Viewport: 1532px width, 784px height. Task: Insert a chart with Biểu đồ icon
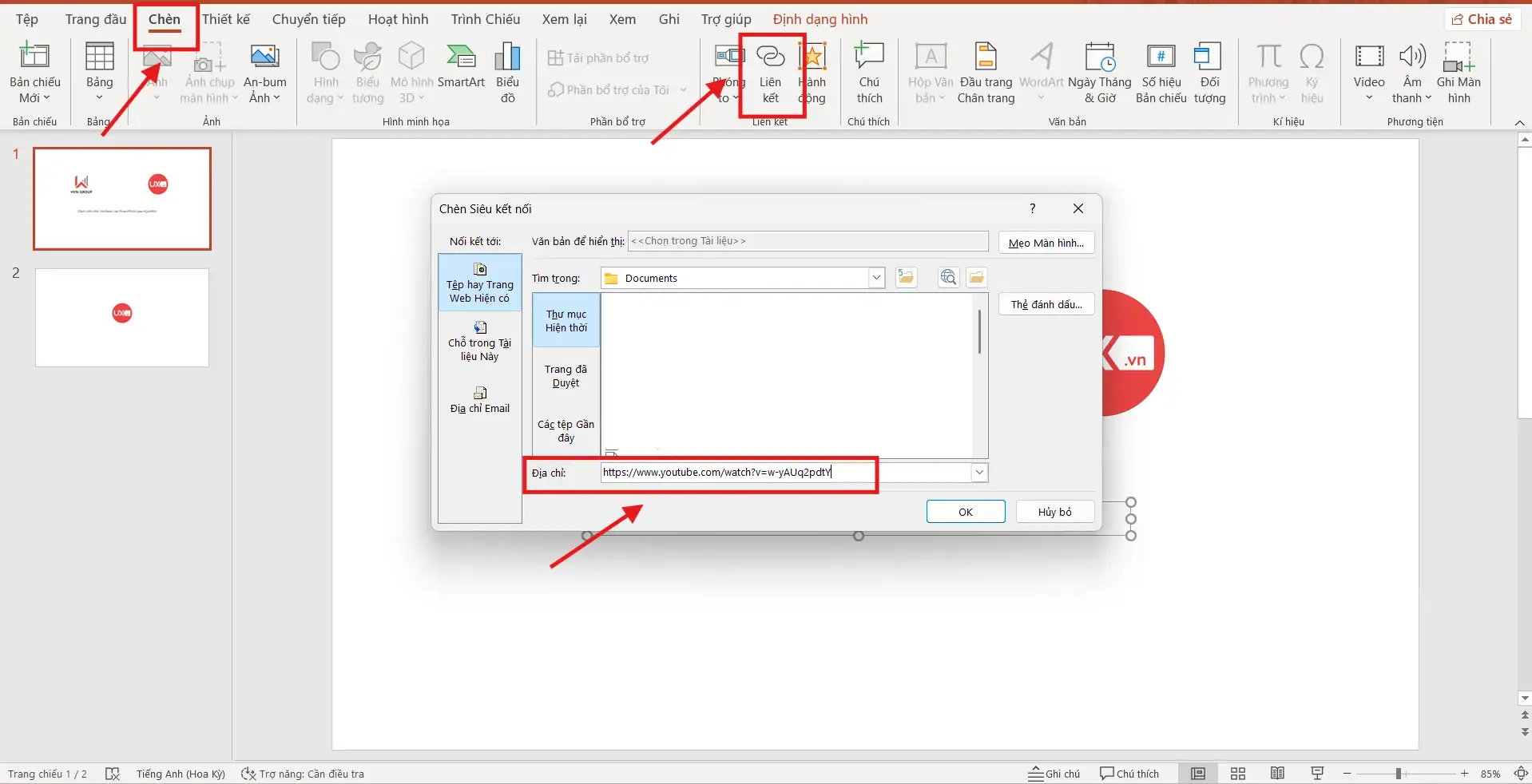pos(507,72)
